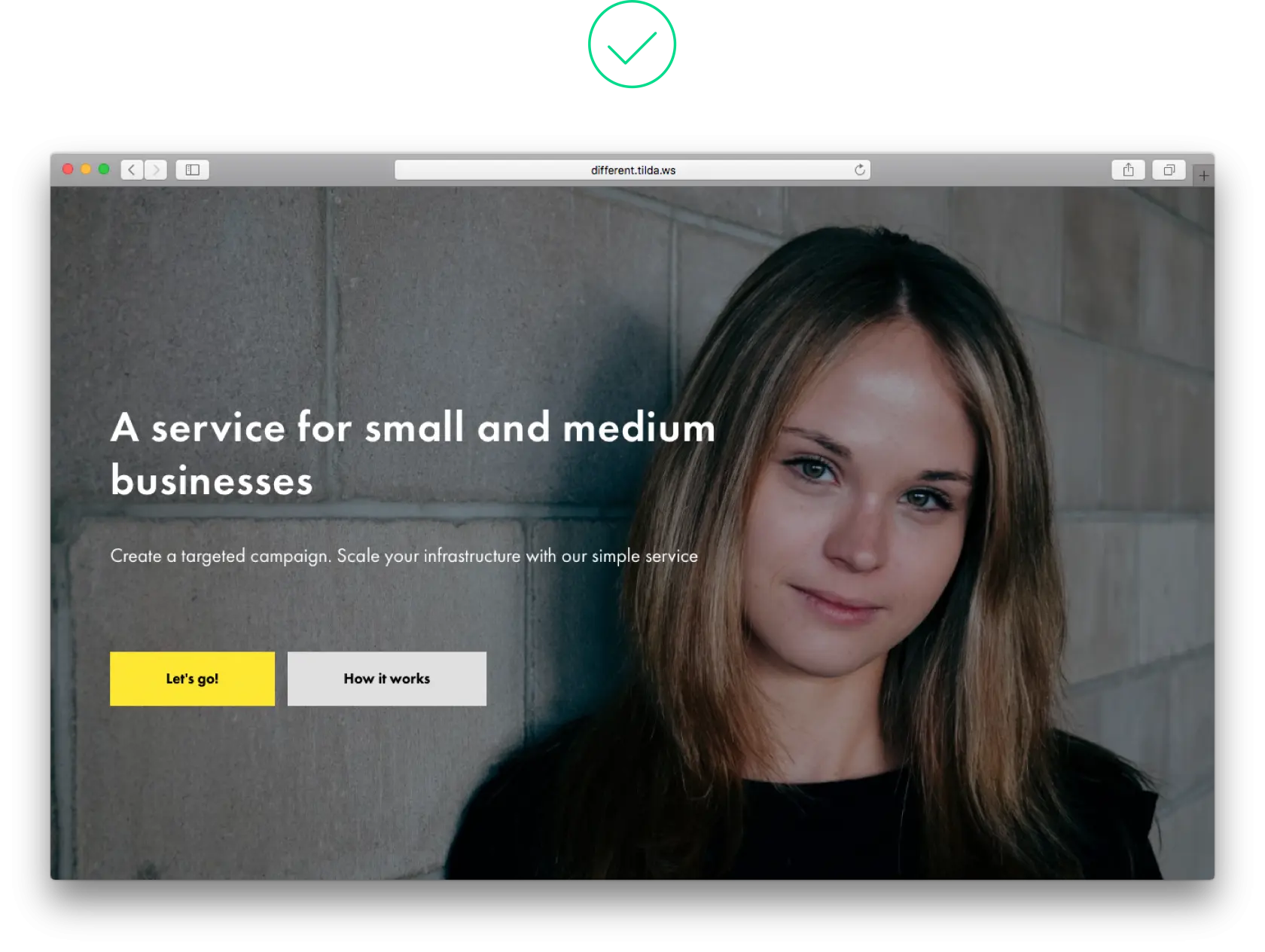
Task: Open the Share menu icon
Action: point(1128,169)
